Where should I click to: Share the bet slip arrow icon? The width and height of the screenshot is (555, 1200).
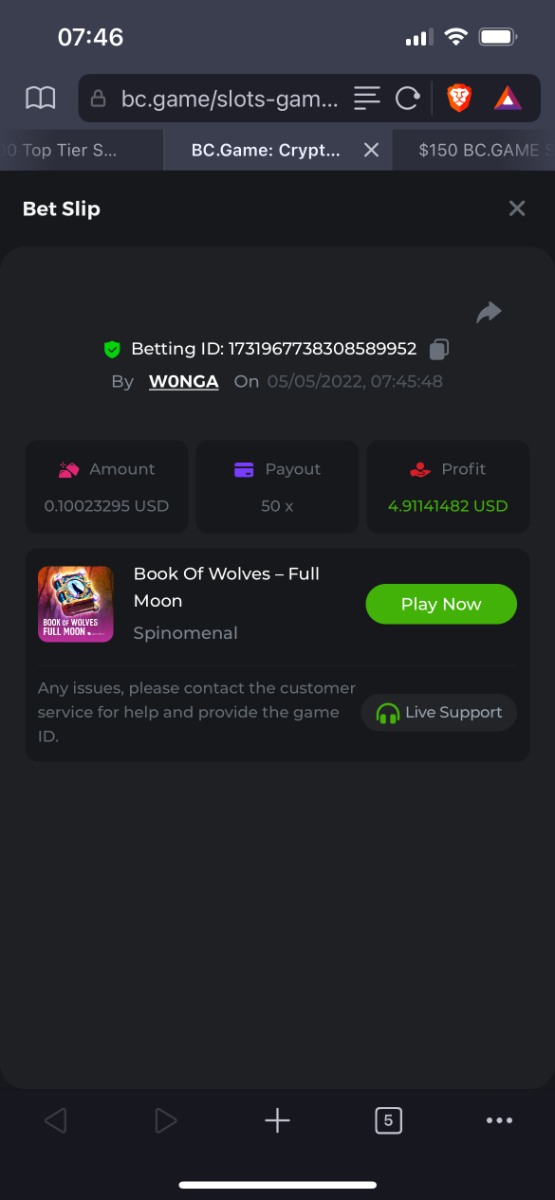(488, 313)
